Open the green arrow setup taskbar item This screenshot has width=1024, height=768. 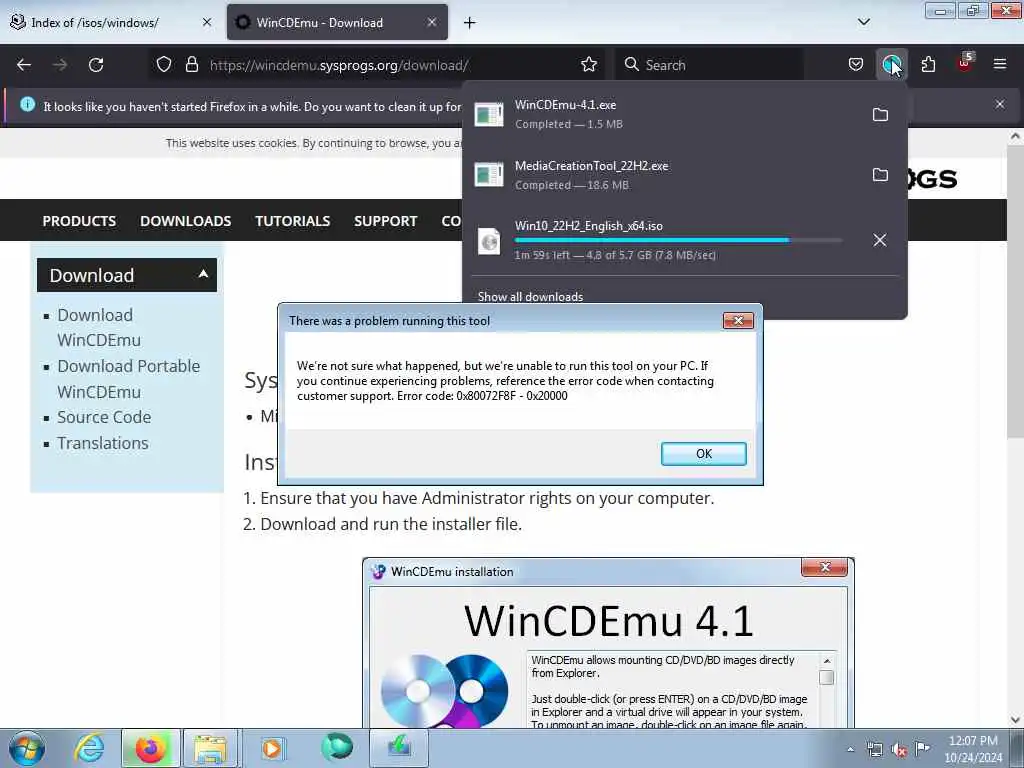[x=399, y=747]
